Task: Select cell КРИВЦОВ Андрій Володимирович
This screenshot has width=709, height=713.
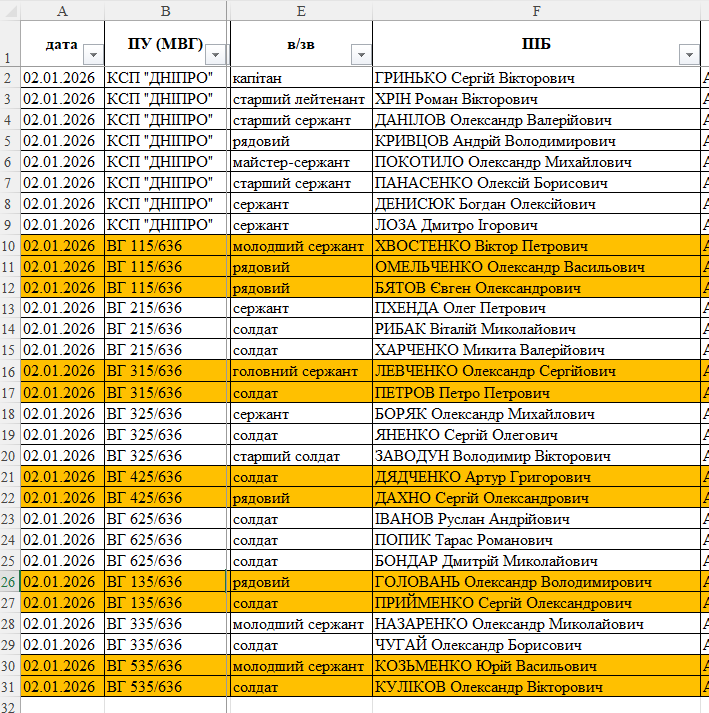Action: 536,141
